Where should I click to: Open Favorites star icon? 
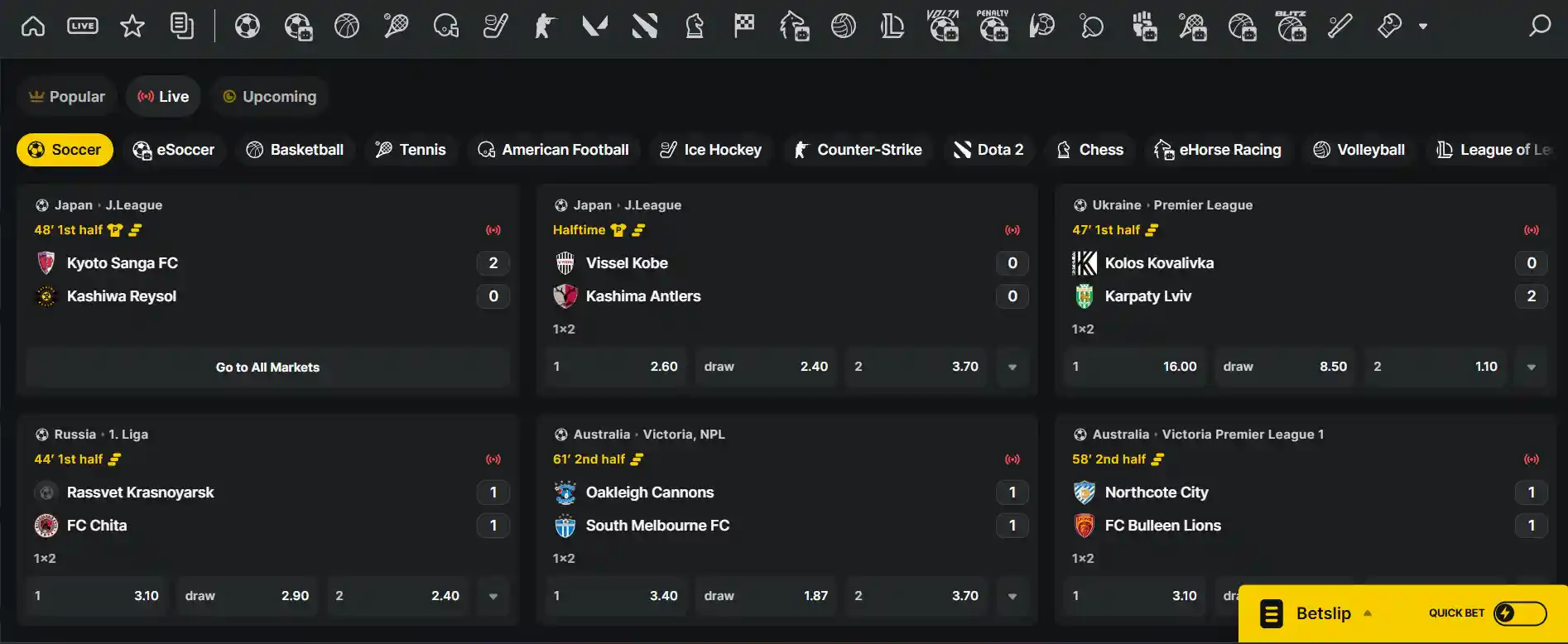click(132, 26)
